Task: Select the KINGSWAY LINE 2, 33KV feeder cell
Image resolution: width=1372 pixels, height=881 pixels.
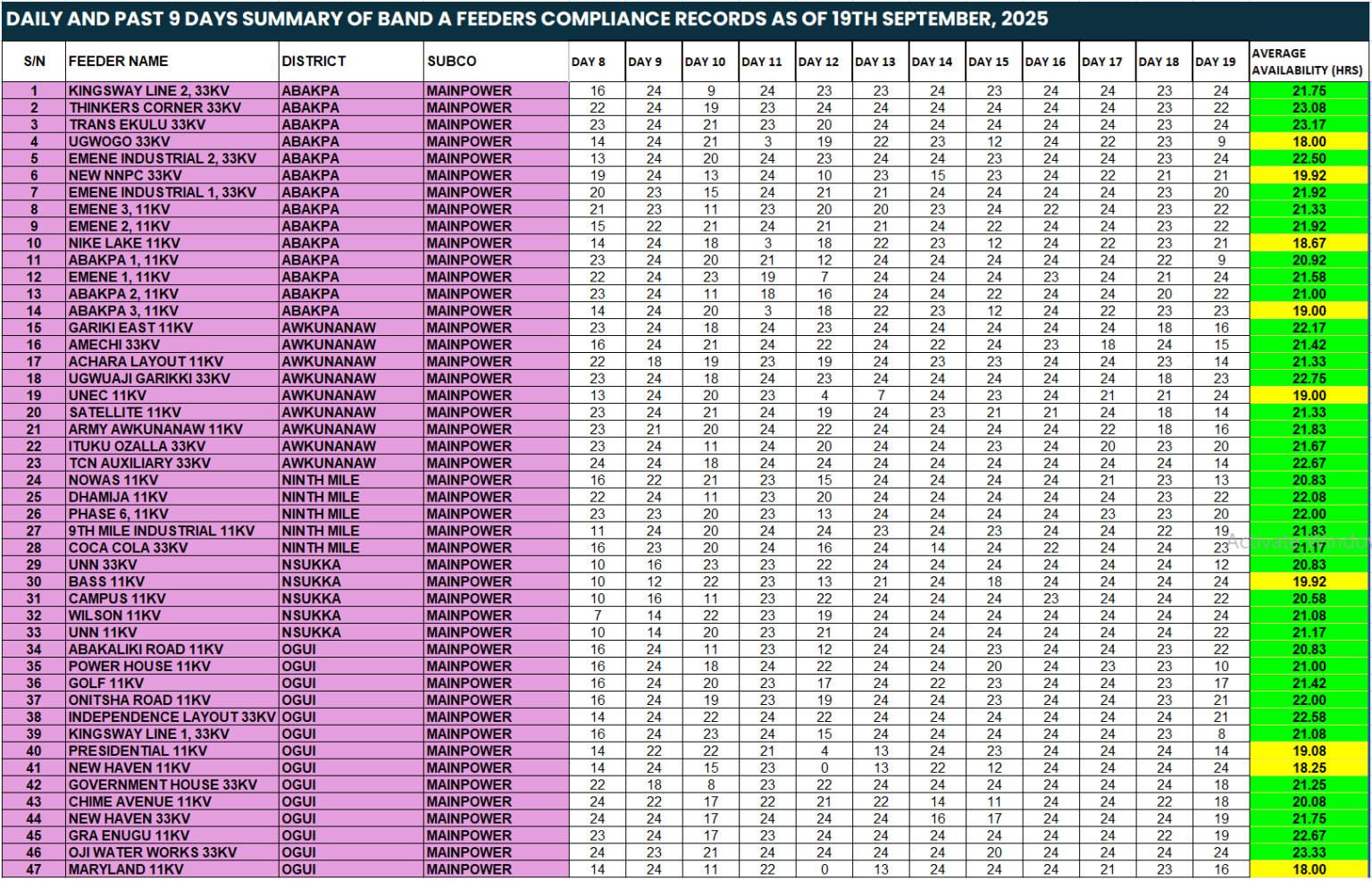Action: (x=149, y=91)
